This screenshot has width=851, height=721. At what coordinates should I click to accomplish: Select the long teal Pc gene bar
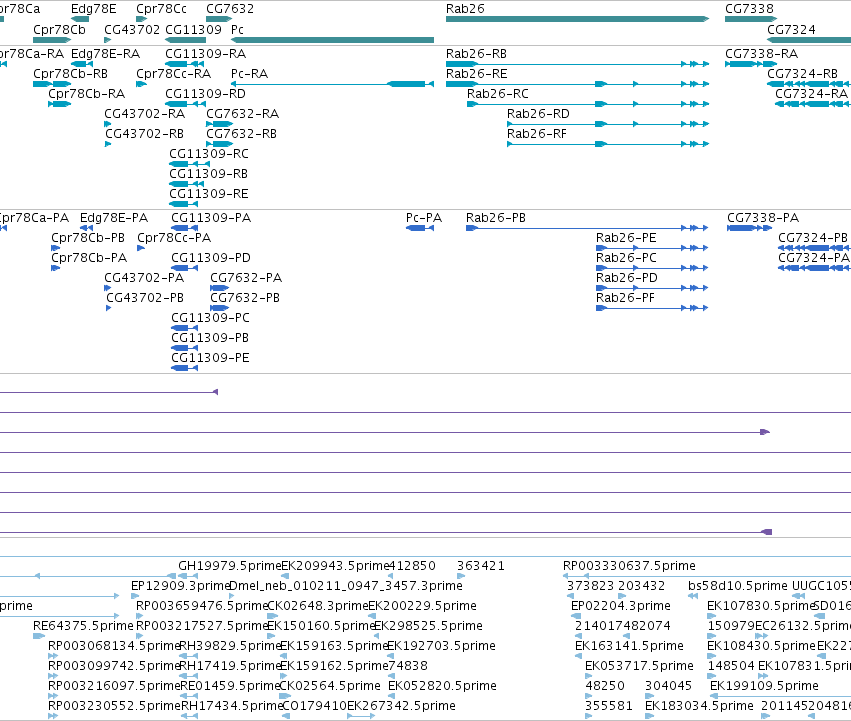[332, 40]
